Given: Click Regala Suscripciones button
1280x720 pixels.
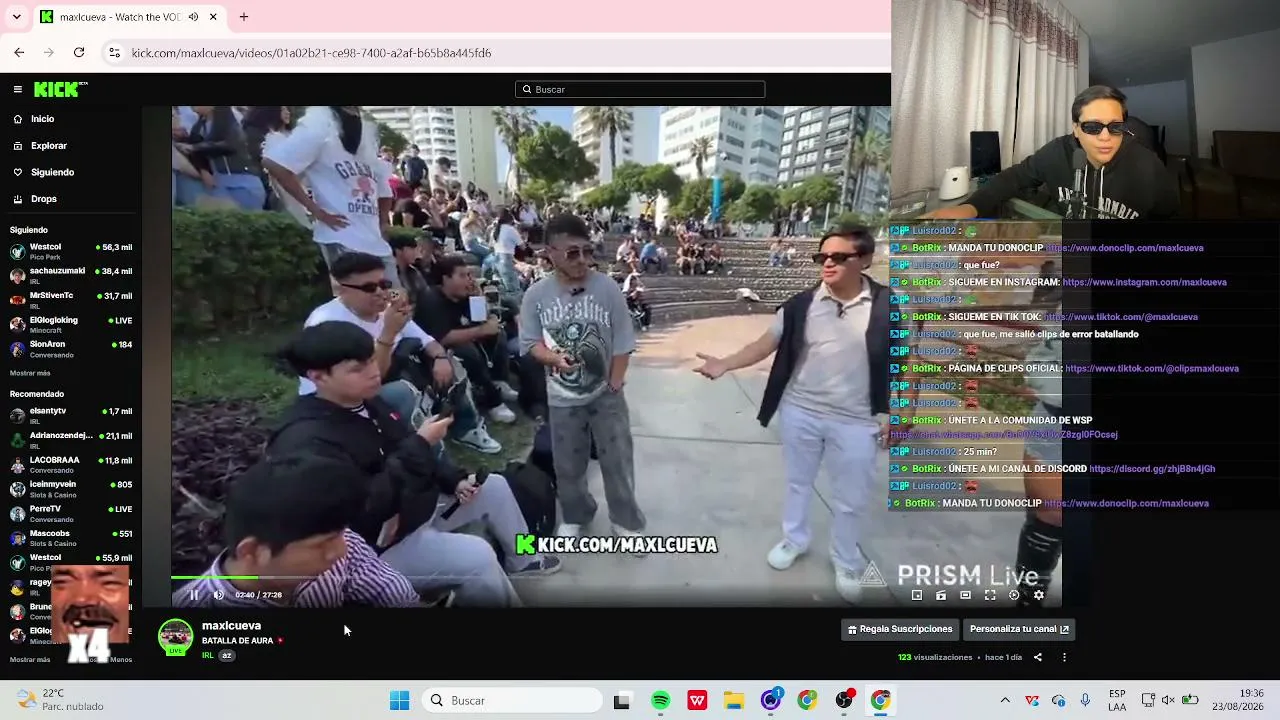Looking at the screenshot, I should click(x=900, y=629).
